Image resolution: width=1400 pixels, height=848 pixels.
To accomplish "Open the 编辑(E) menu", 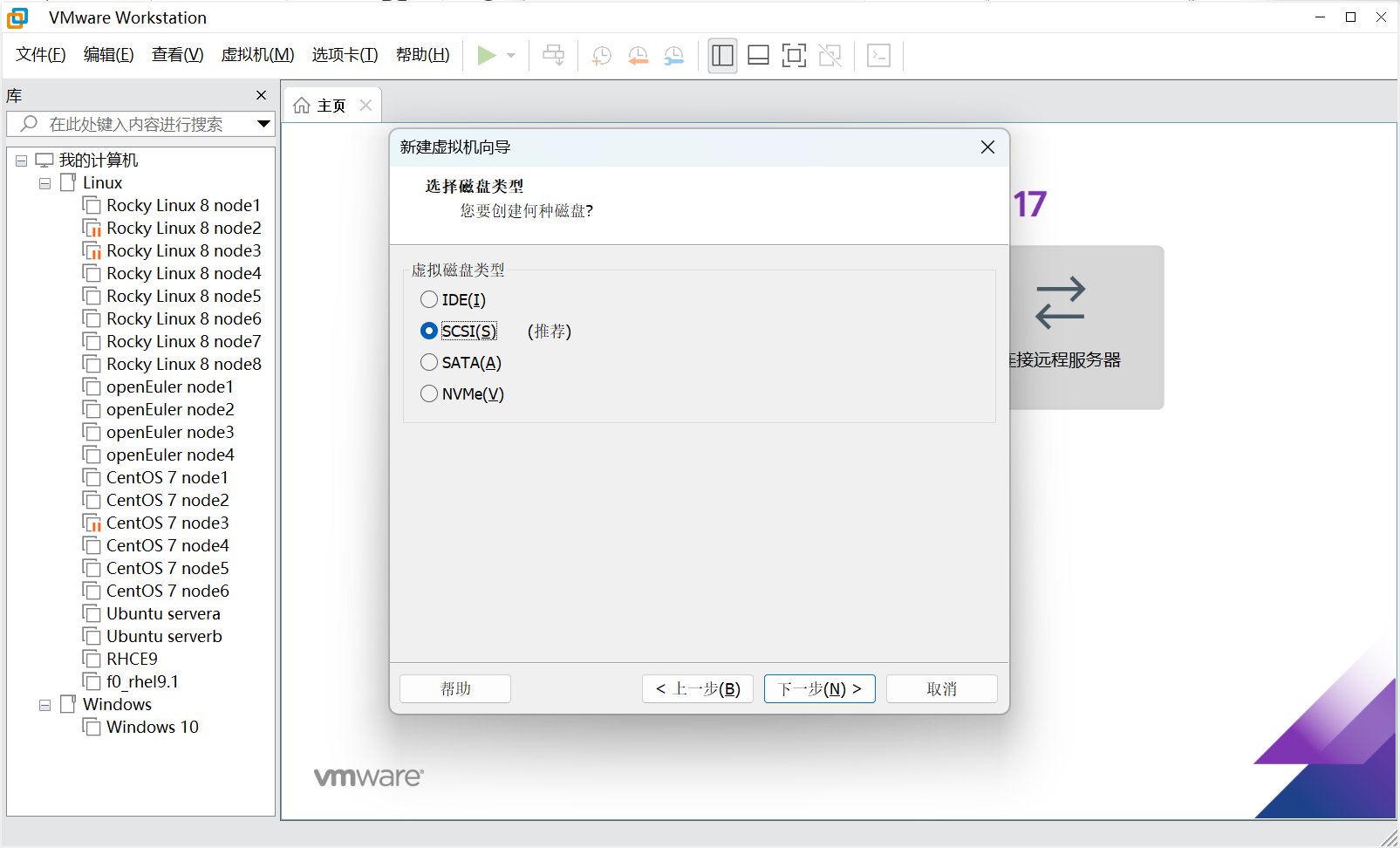I will 109,55.
